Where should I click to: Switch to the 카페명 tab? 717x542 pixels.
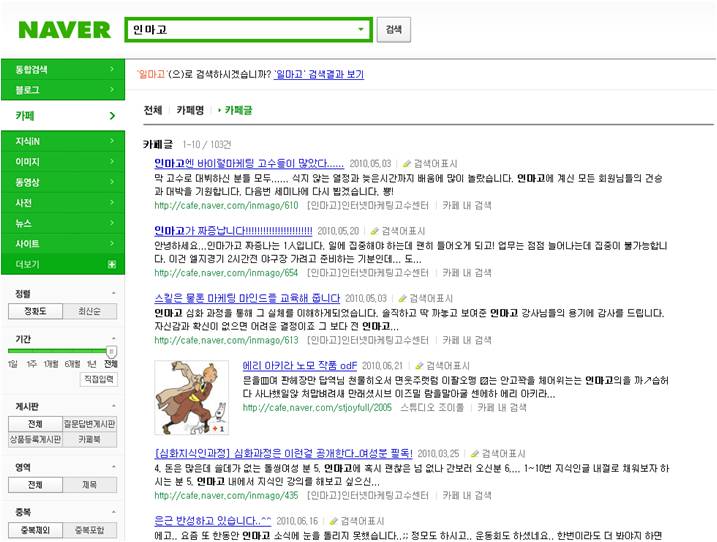click(x=190, y=110)
